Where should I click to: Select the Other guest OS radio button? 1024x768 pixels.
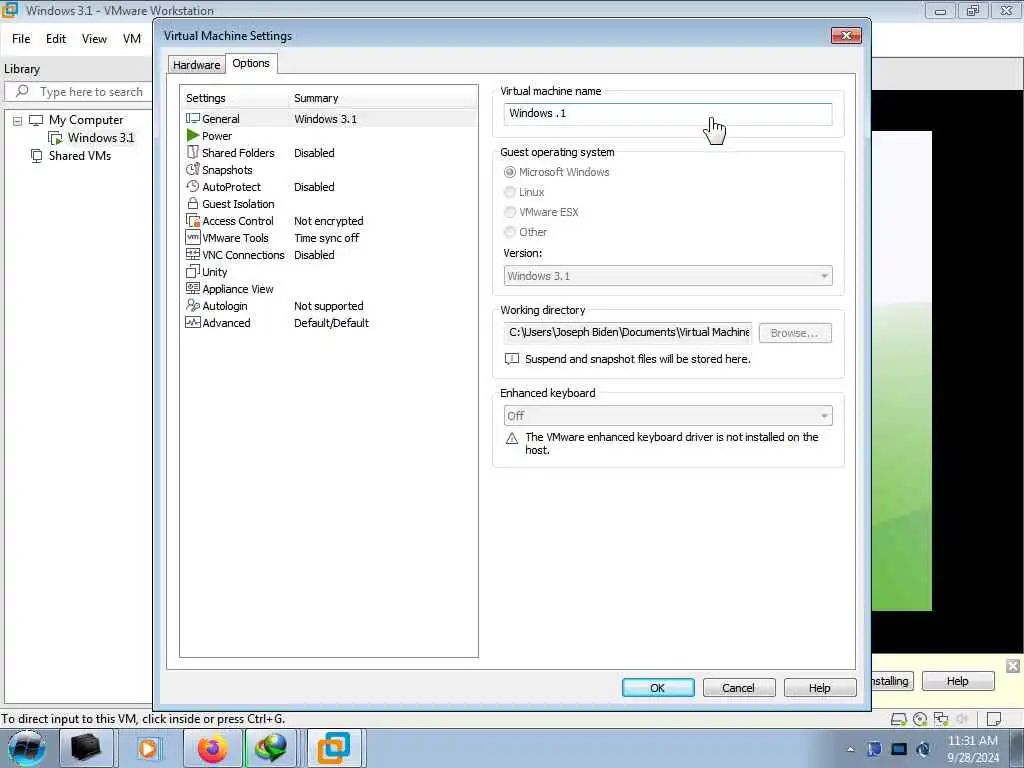(x=510, y=232)
